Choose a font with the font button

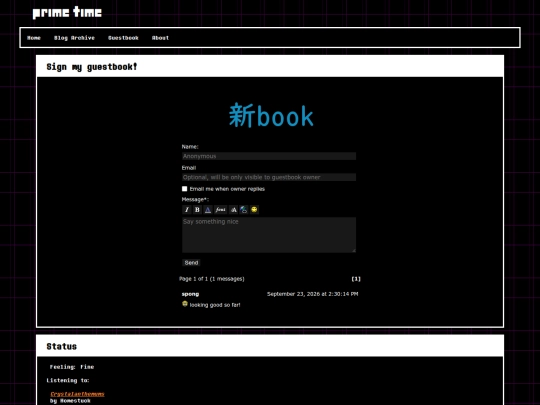[220, 210]
